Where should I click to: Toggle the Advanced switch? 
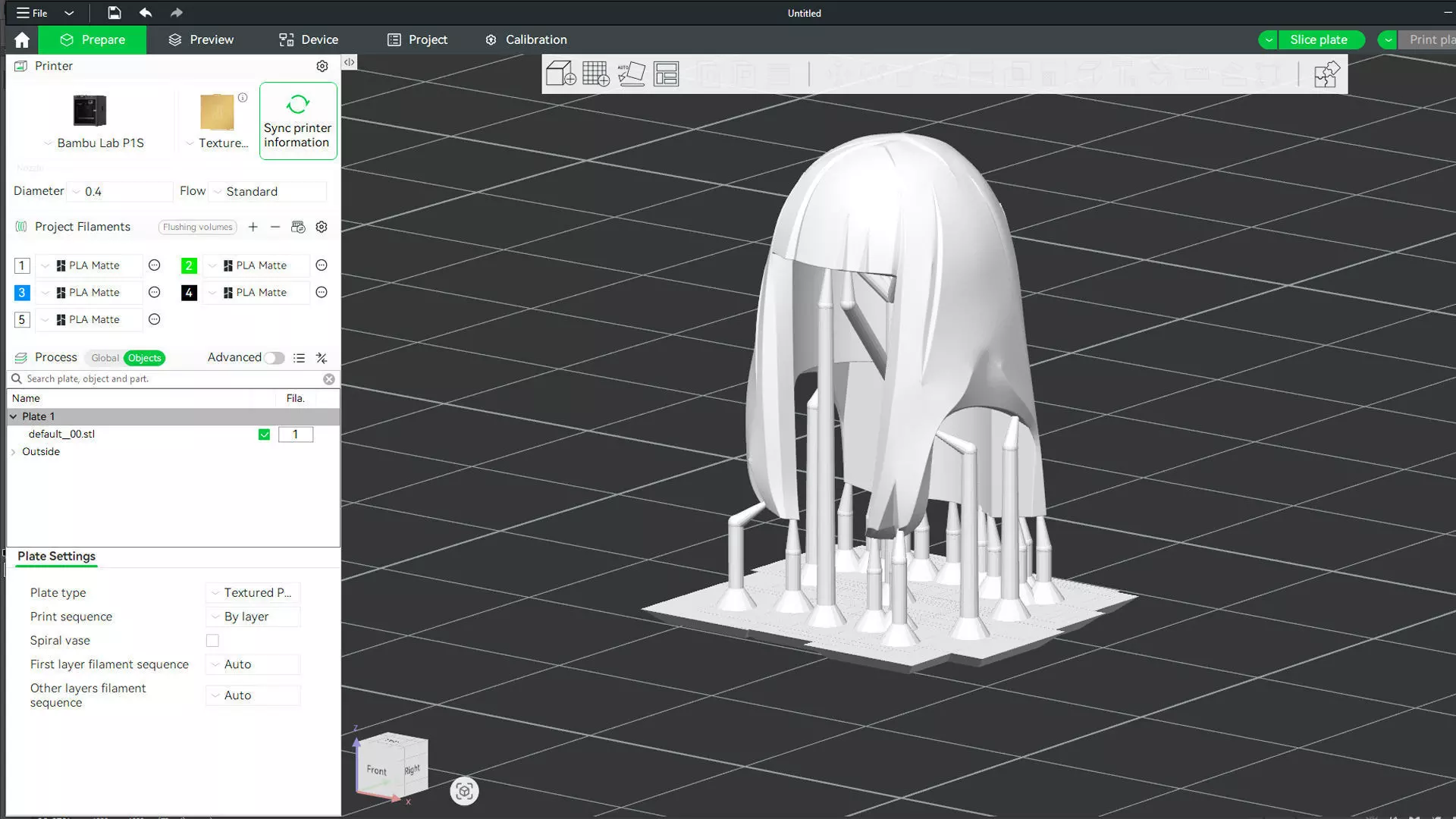pos(275,359)
